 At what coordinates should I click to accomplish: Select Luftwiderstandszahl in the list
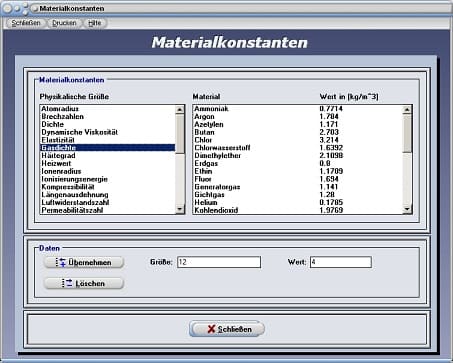point(108,203)
